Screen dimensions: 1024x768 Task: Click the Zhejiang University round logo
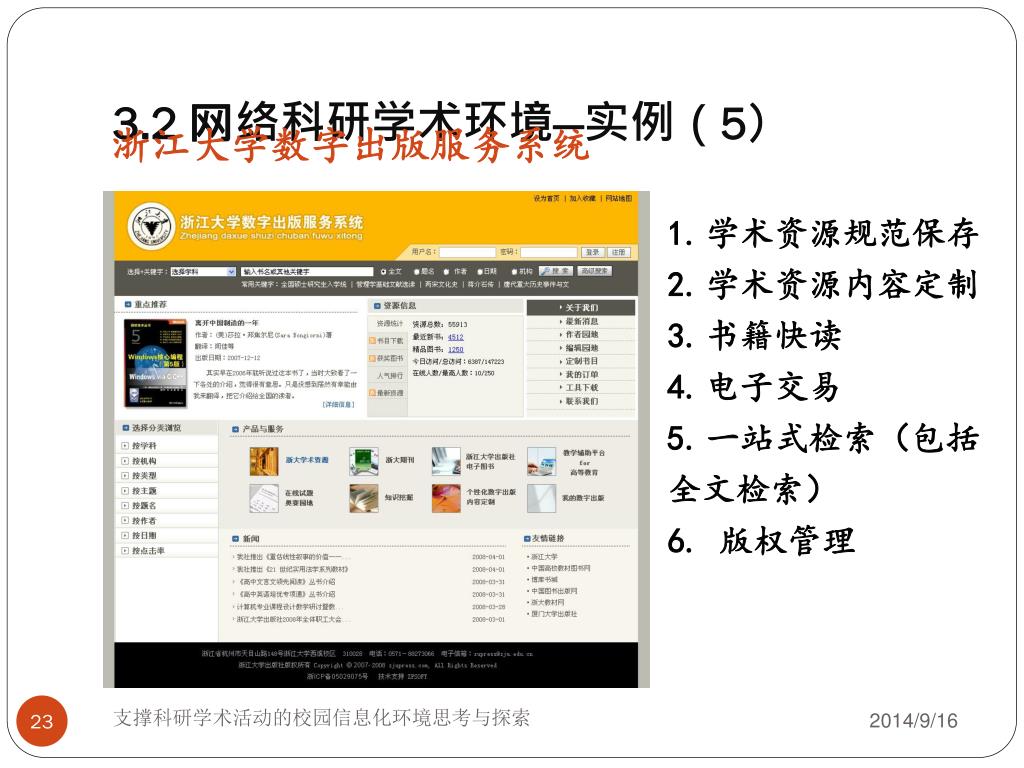151,225
